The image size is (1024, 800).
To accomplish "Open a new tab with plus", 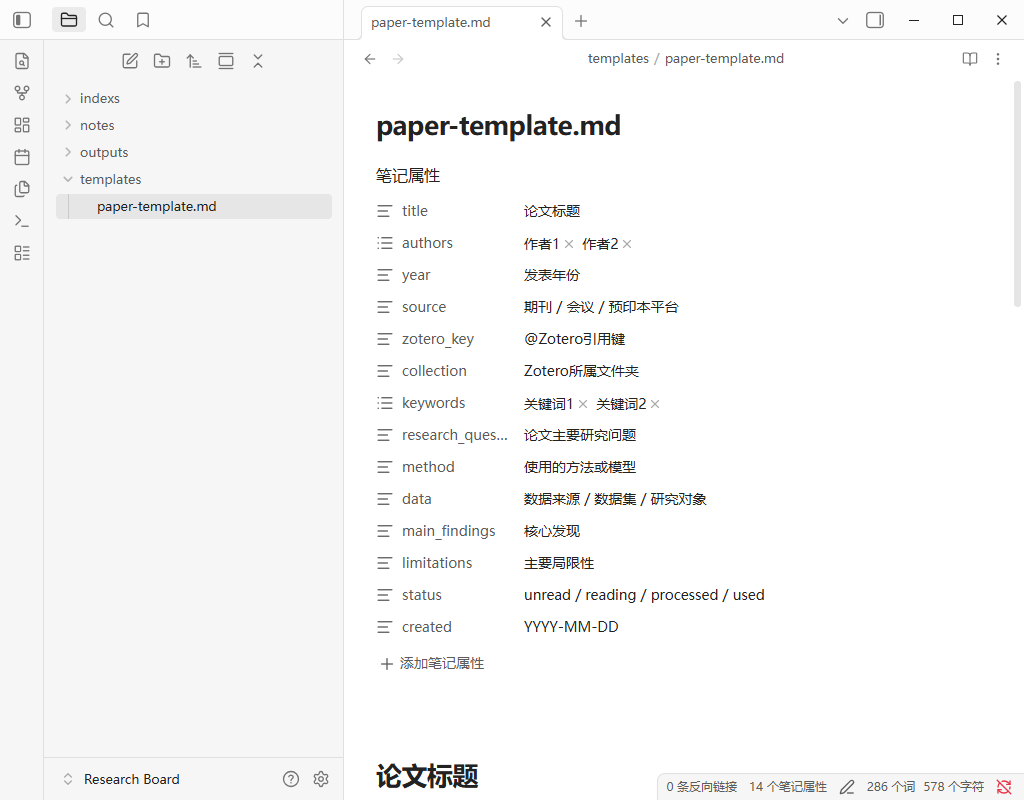I will point(581,22).
